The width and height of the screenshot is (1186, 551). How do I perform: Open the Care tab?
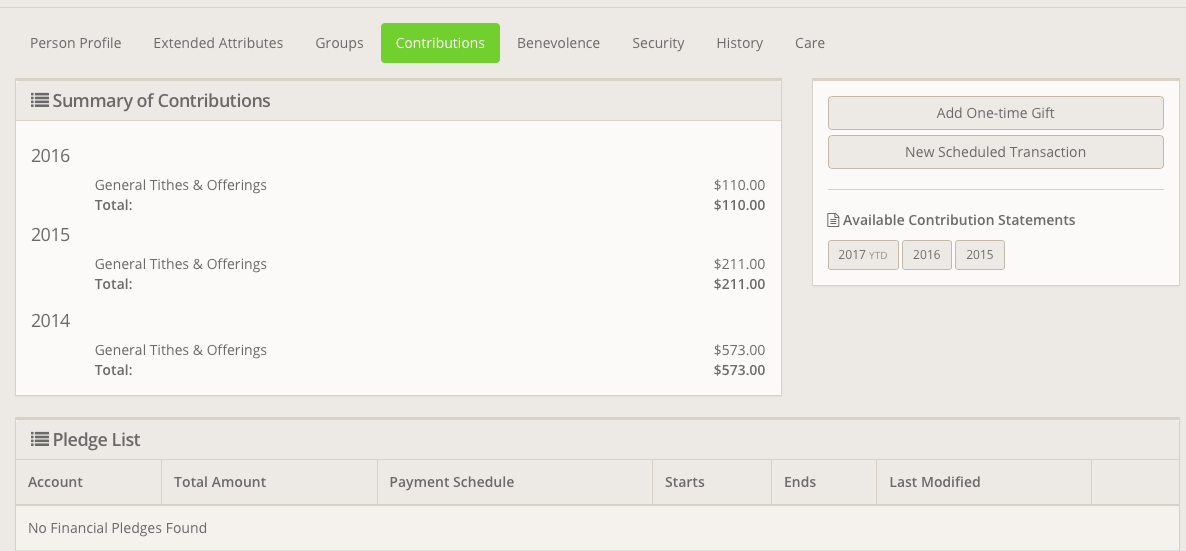pyautogui.click(x=810, y=43)
